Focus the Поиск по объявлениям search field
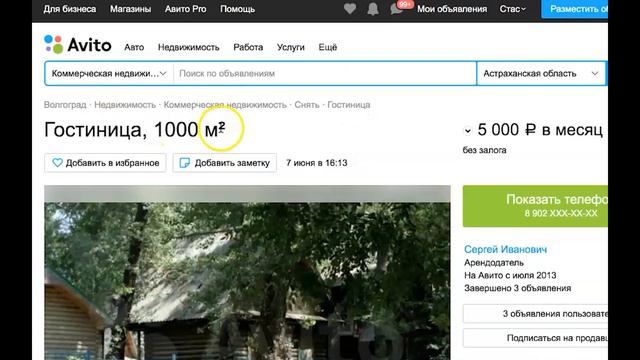 pos(324,73)
